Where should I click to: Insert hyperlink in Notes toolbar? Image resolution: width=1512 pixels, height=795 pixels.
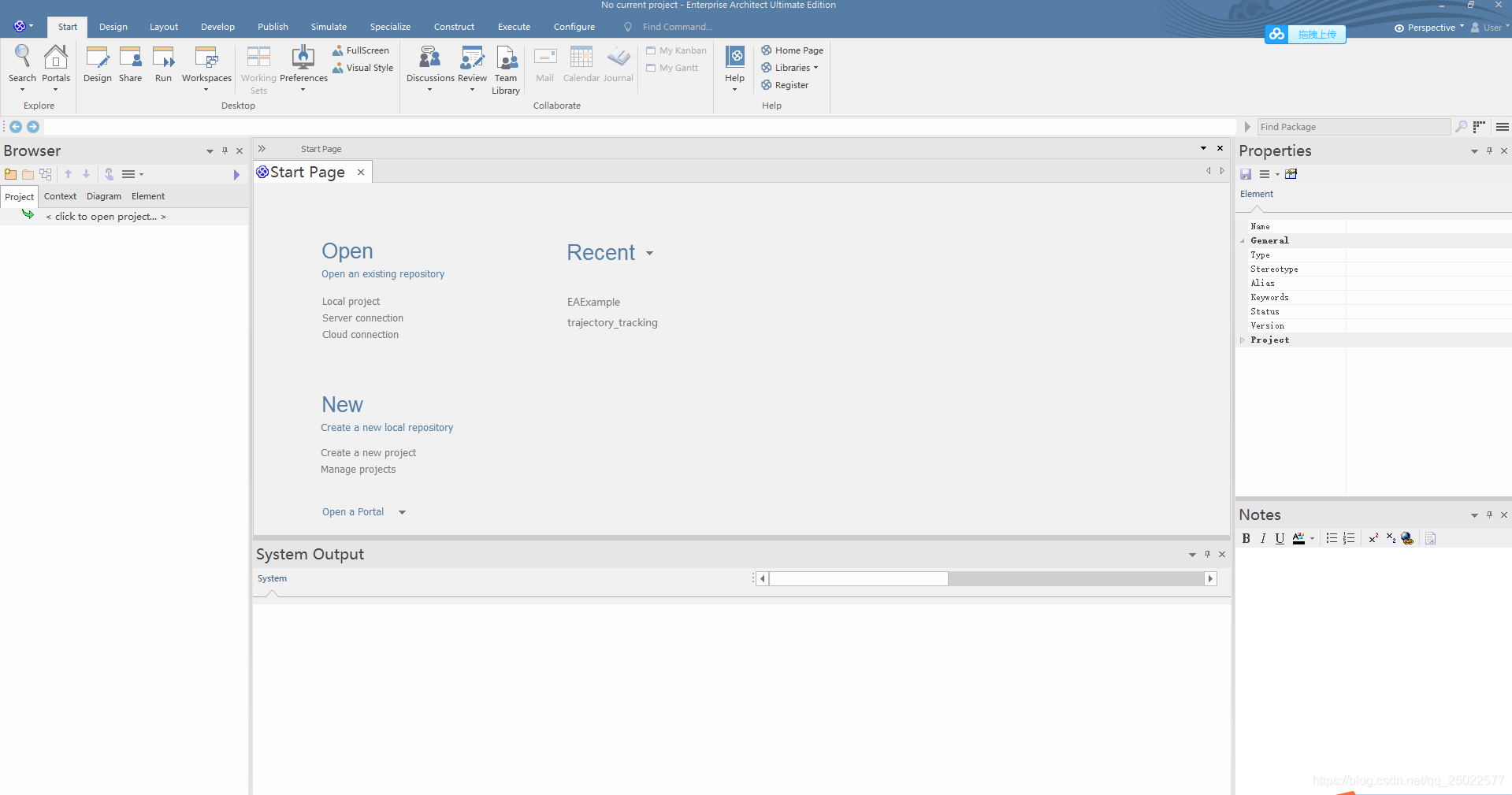coord(1407,538)
